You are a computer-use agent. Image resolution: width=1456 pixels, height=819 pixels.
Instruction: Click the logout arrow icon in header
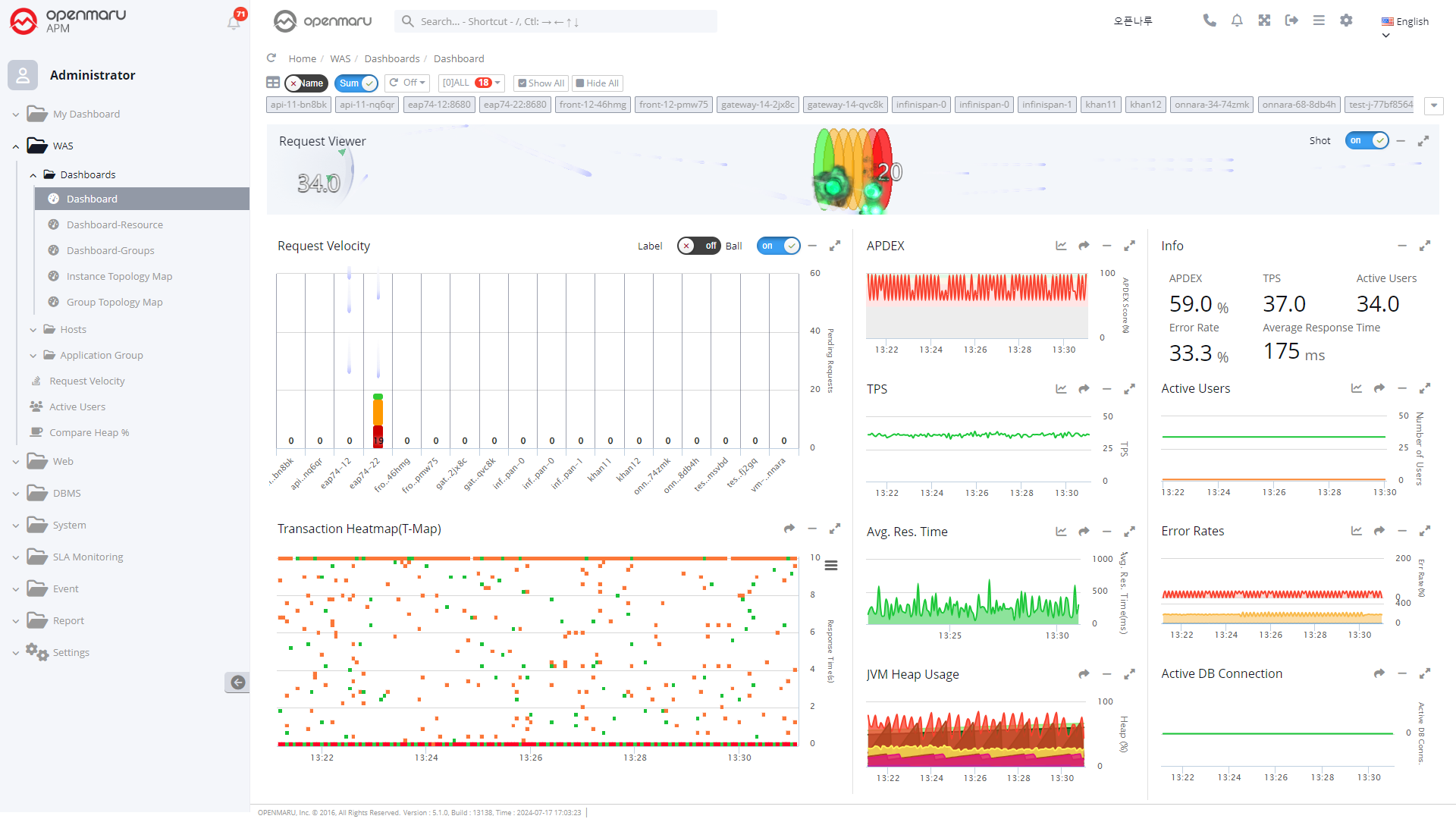click(x=1291, y=20)
